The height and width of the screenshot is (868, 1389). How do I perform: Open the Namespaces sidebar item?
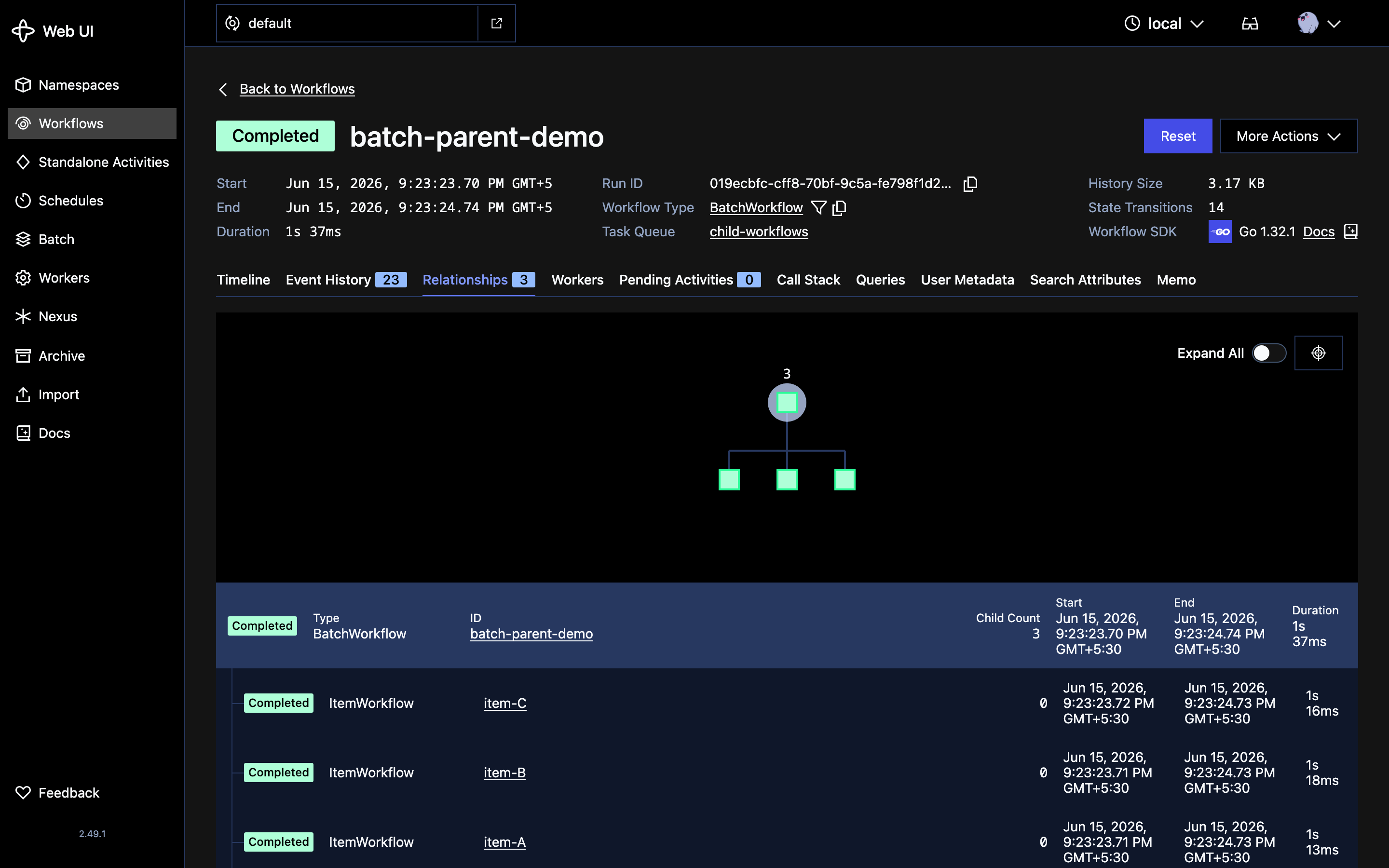92,85
